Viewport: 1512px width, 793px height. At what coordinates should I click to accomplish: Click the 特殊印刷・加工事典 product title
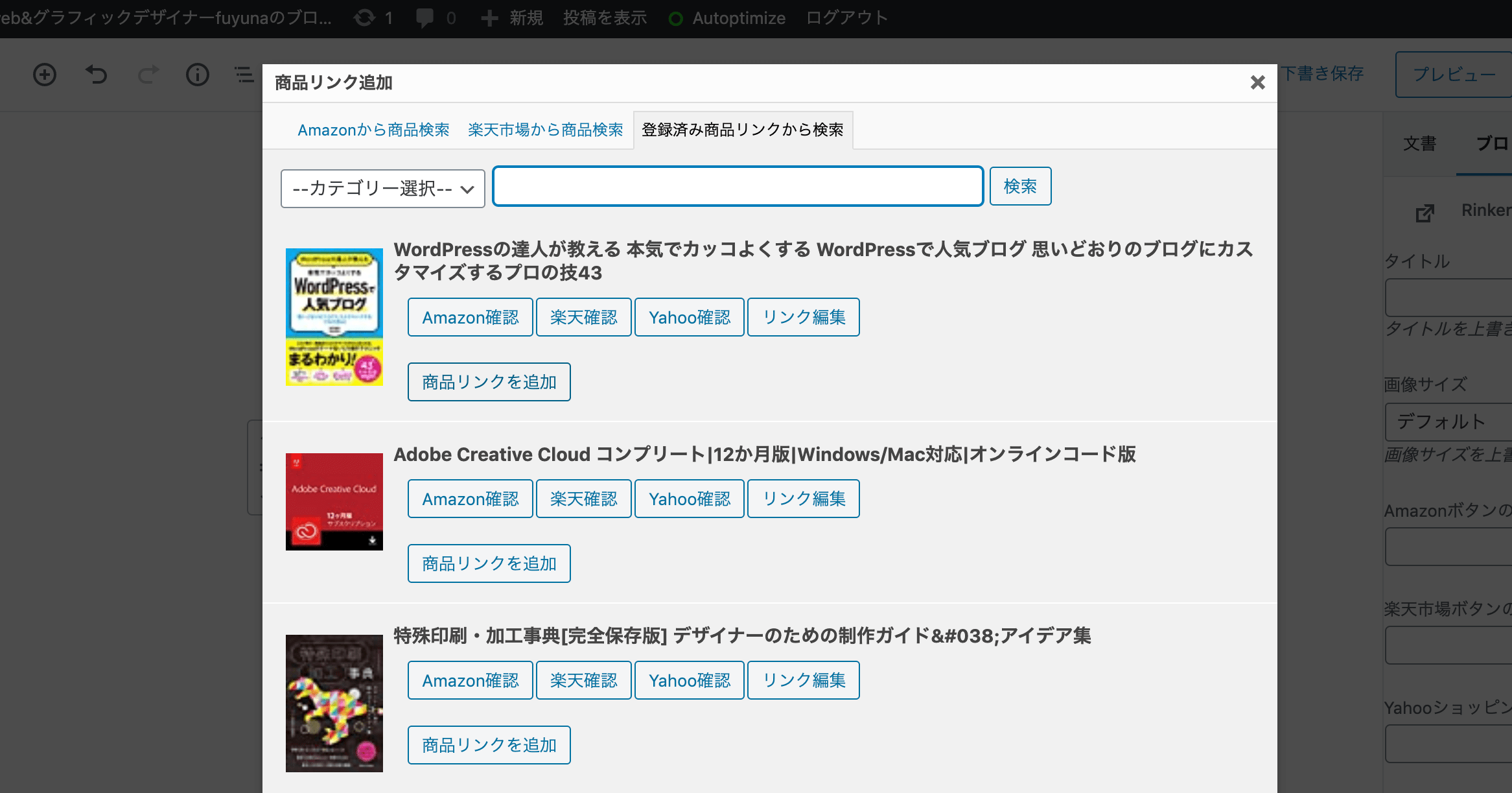[x=743, y=635]
